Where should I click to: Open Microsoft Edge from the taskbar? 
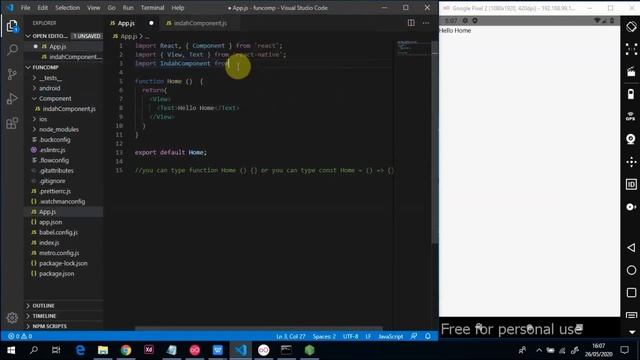pyautogui.click(x=80, y=350)
